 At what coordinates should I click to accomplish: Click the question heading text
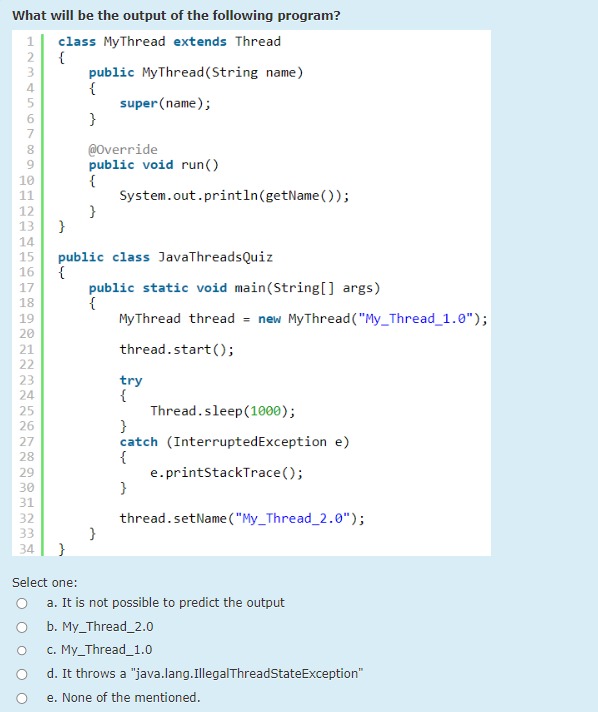176,15
